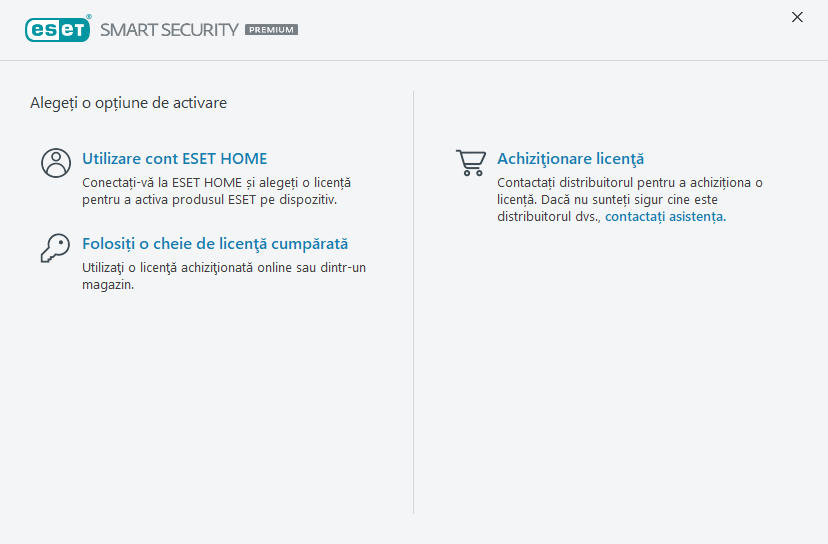This screenshot has height=544, width=828.
Task: Open Utilizare cont ESET HOME option
Action: 174,159
